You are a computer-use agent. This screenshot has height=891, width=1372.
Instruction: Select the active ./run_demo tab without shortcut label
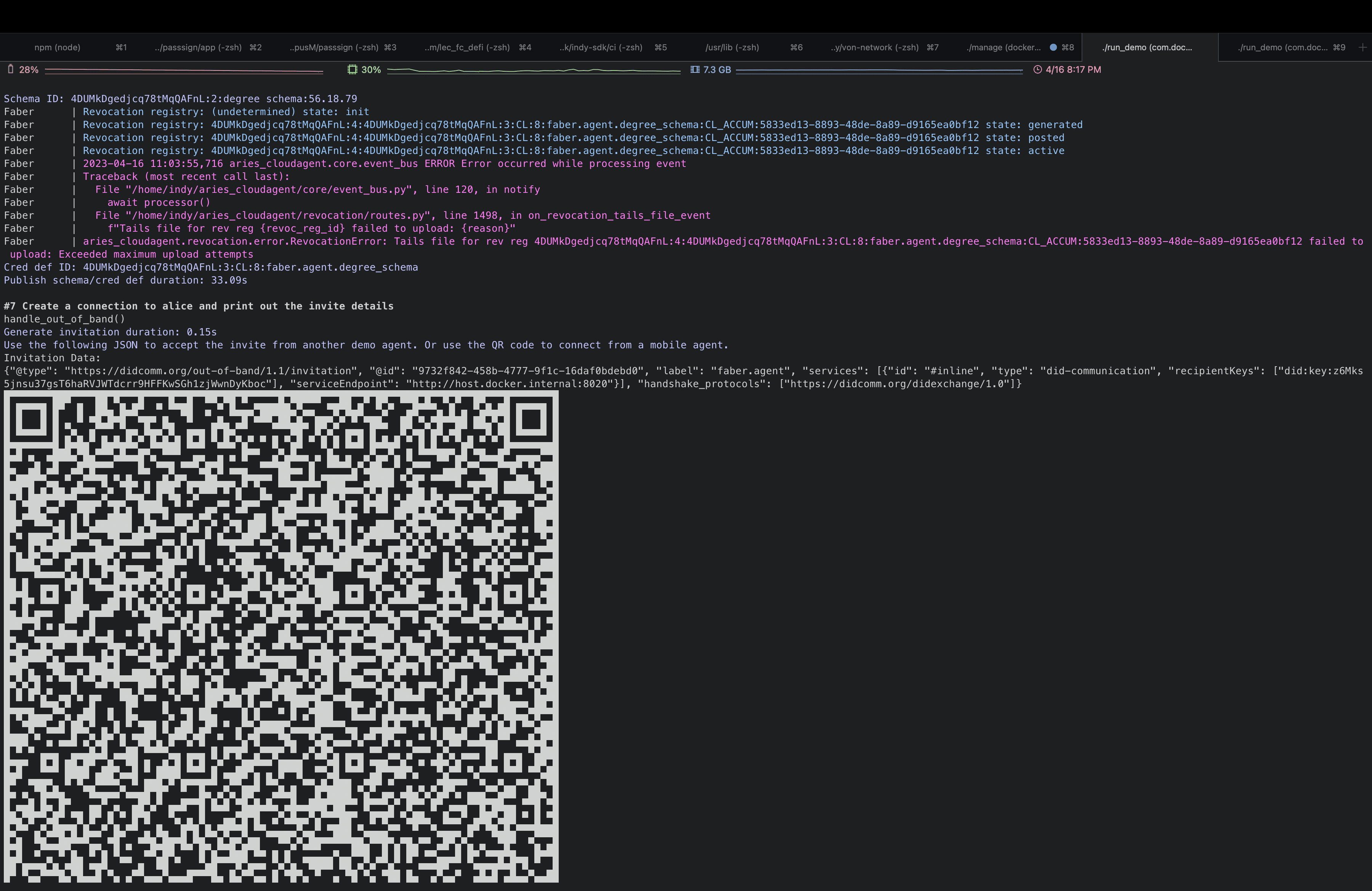point(1149,47)
